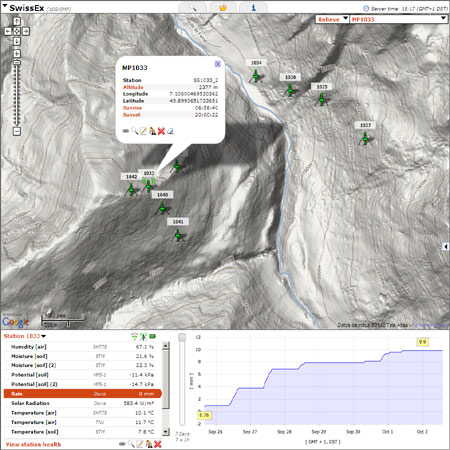The height and width of the screenshot is (450, 450).
Task: Click the link icon in MP1033 balloon
Action: (126, 131)
